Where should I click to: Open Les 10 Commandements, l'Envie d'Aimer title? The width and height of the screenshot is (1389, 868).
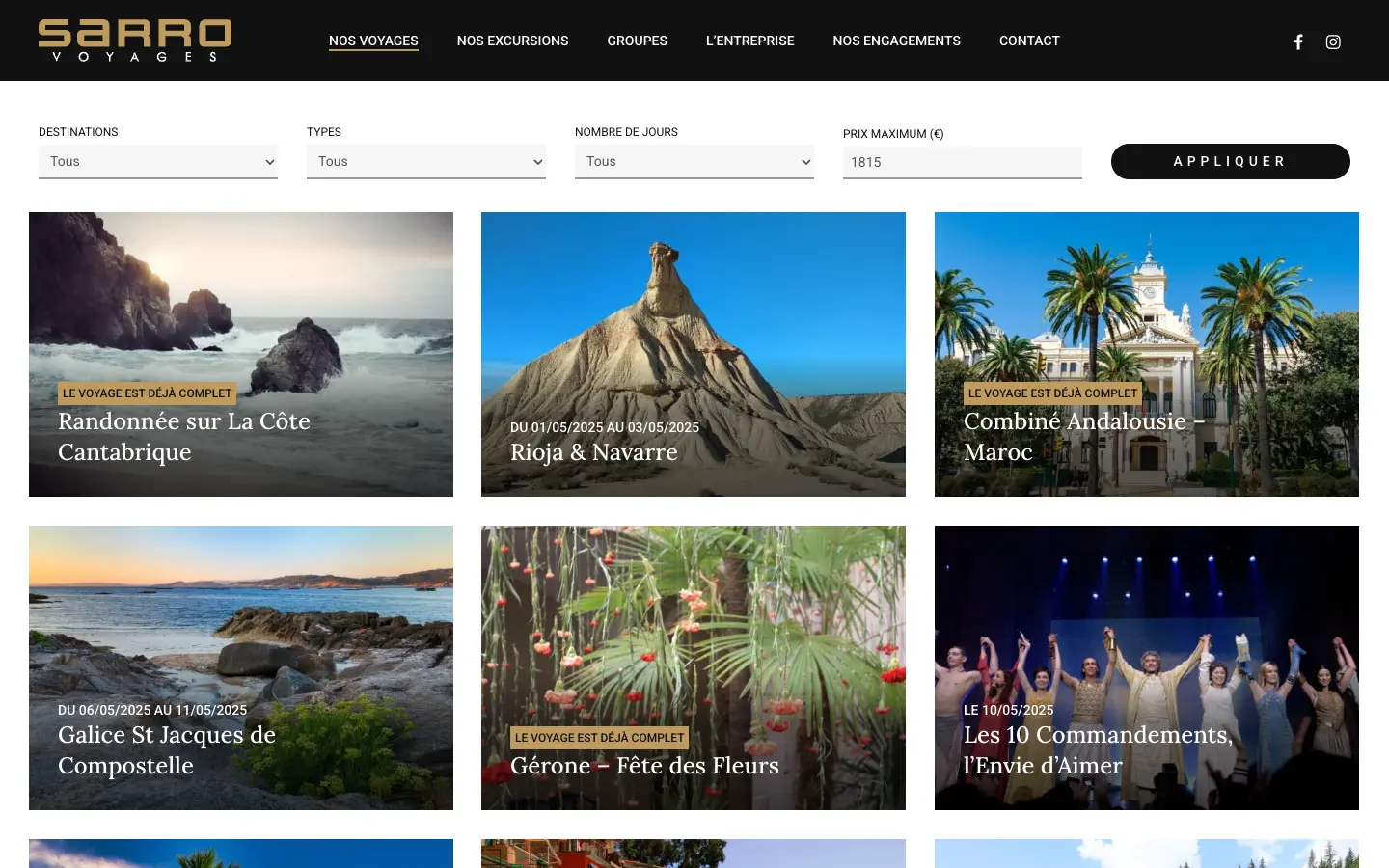coord(1098,750)
